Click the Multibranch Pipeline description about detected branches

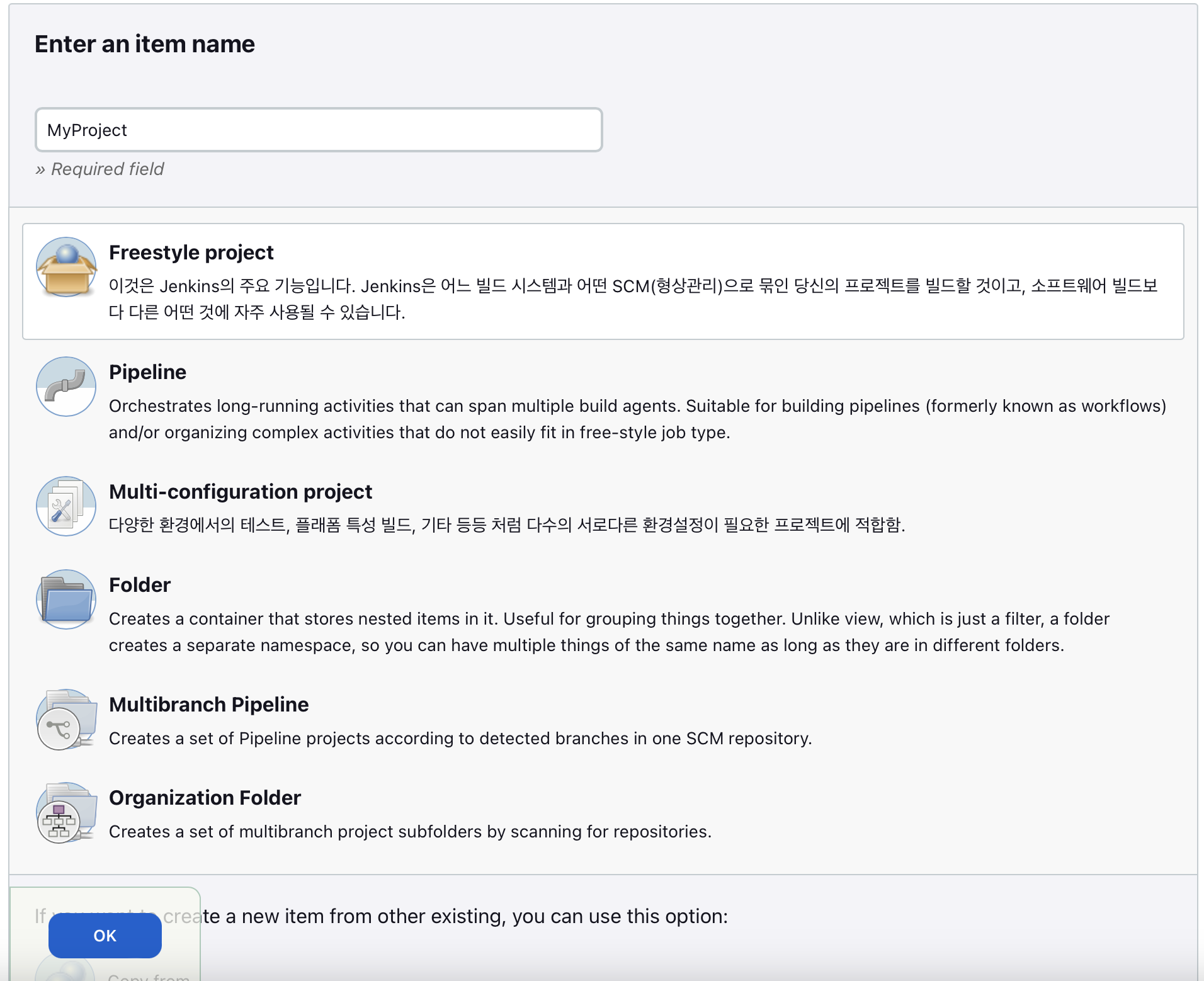coord(460,739)
